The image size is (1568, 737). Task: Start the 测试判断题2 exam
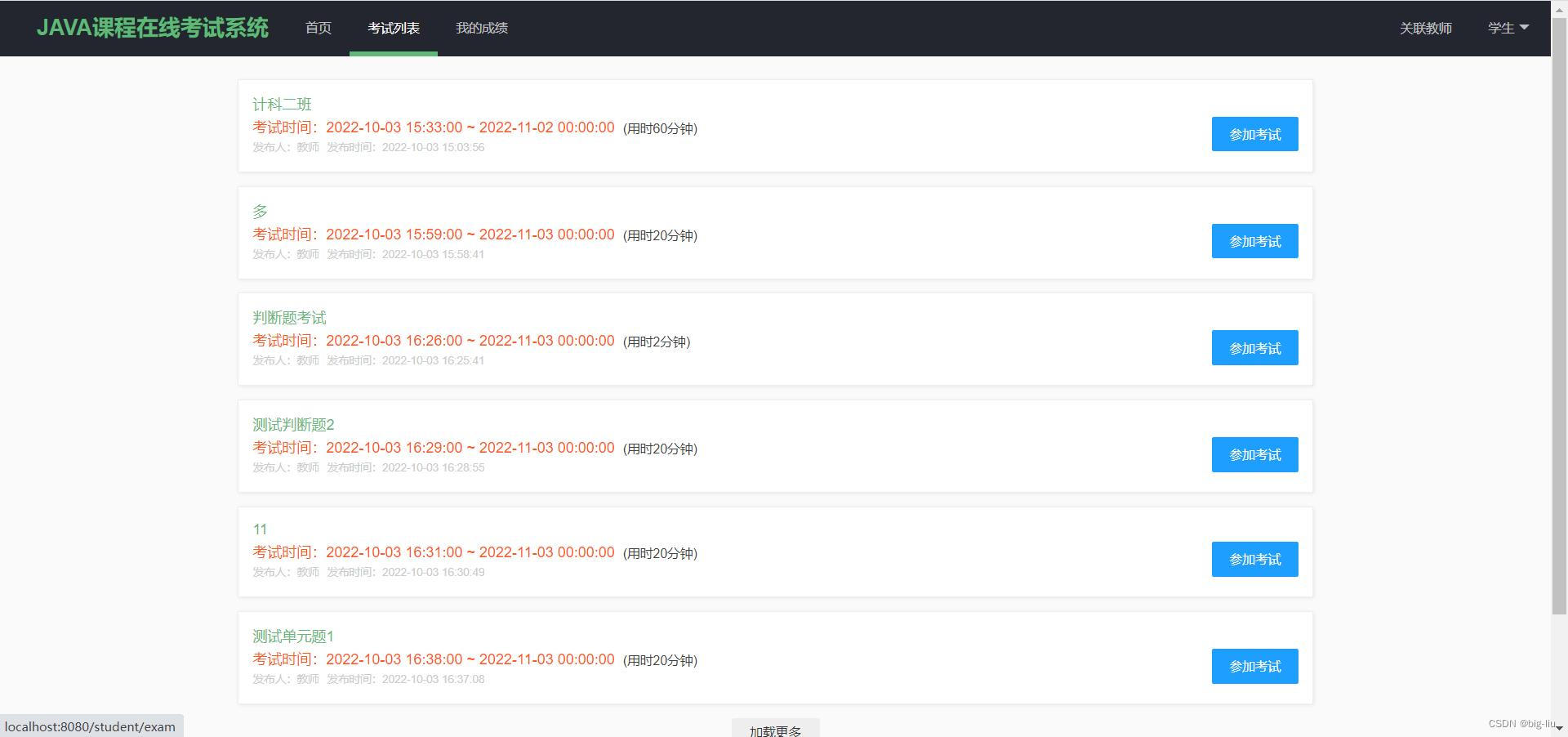click(1254, 454)
